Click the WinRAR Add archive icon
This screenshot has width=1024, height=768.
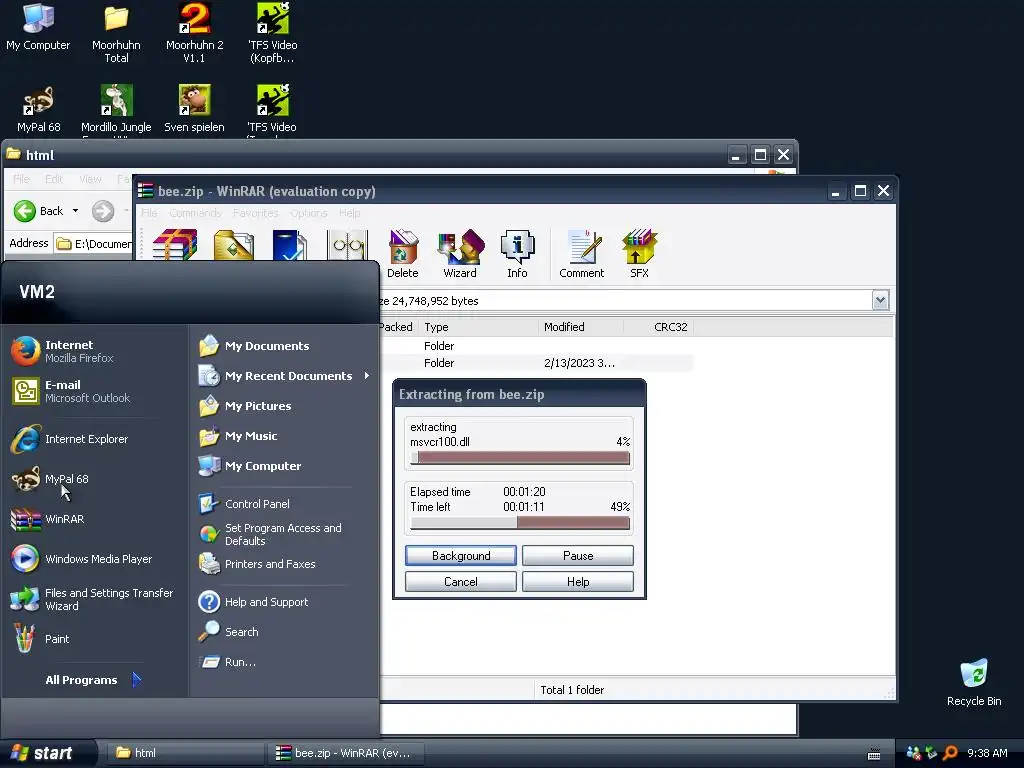point(174,244)
